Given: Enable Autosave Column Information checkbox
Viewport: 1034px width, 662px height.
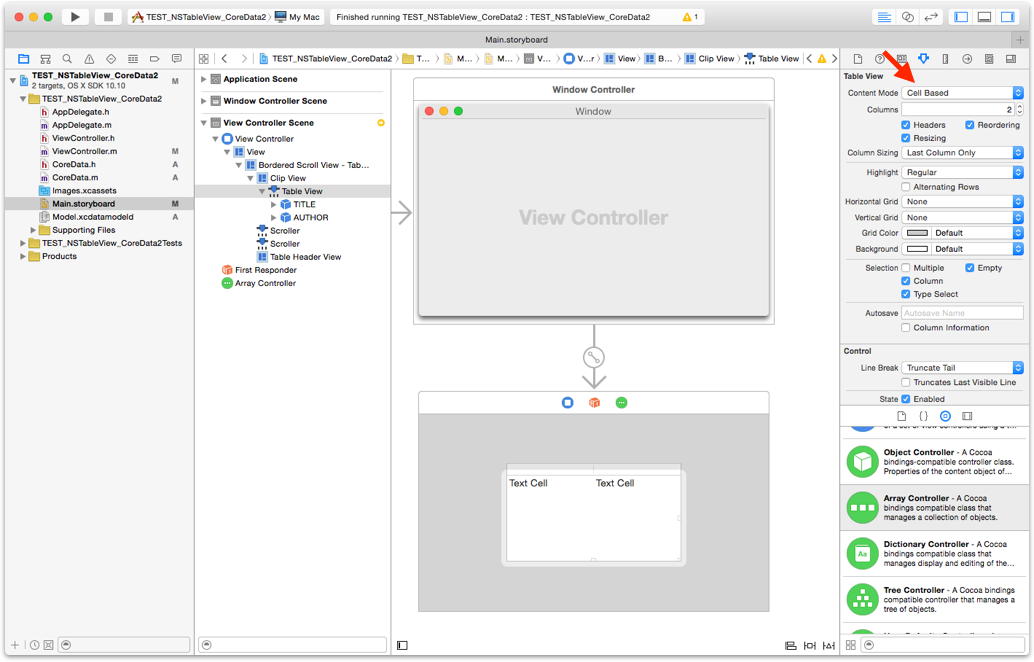Looking at the screenshot, I should pos(905,328).
